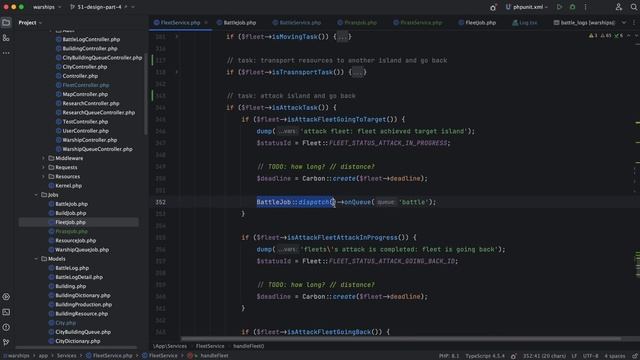Screen dimensions: 640x360
Task: Switch to the BattleService.php tab
Action: tap(297, 23)
